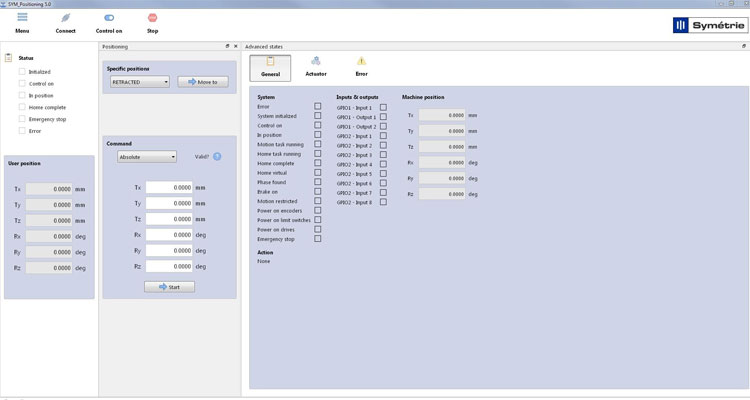Viewport: 750px width, 400px height.
Task: Click the Command Tx input field
Action: tap(168, 187)
